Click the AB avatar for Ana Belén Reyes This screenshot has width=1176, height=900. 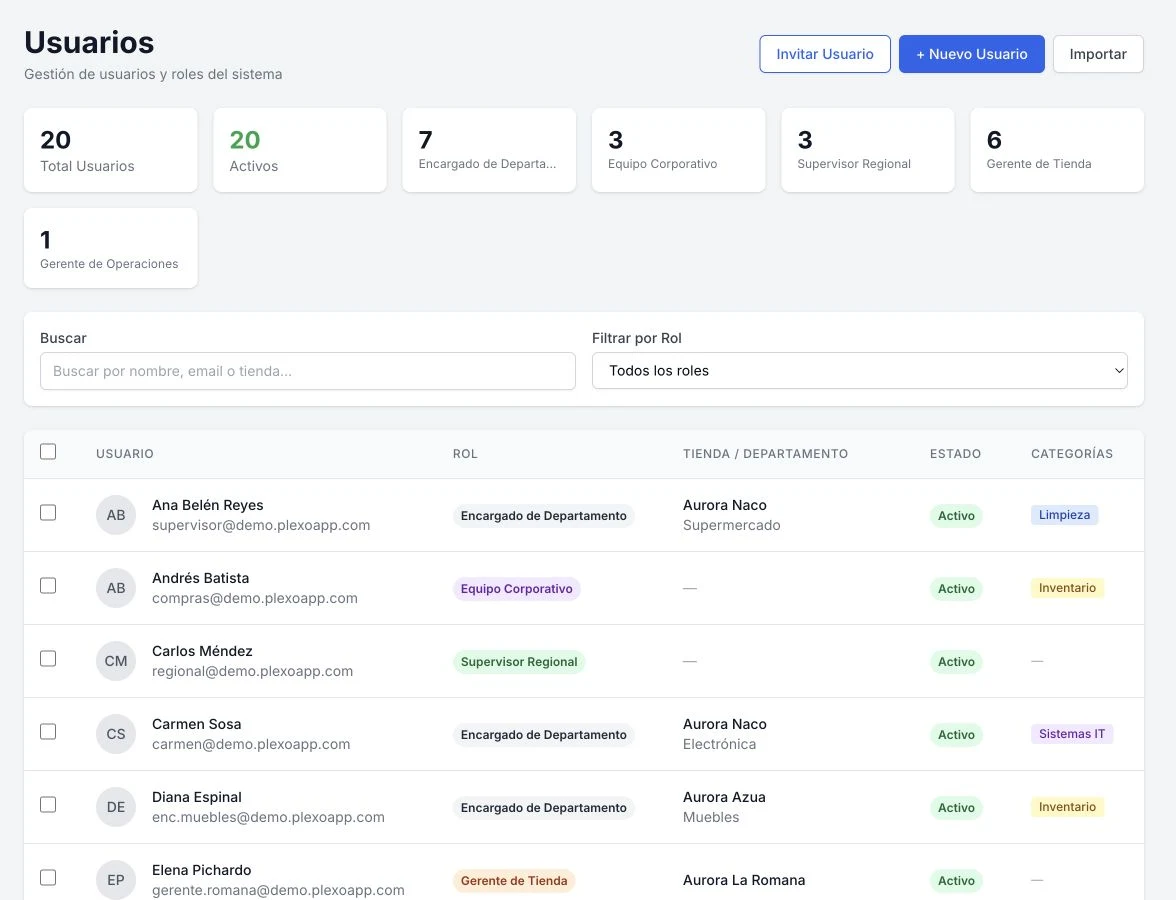[x=116, y=515]
